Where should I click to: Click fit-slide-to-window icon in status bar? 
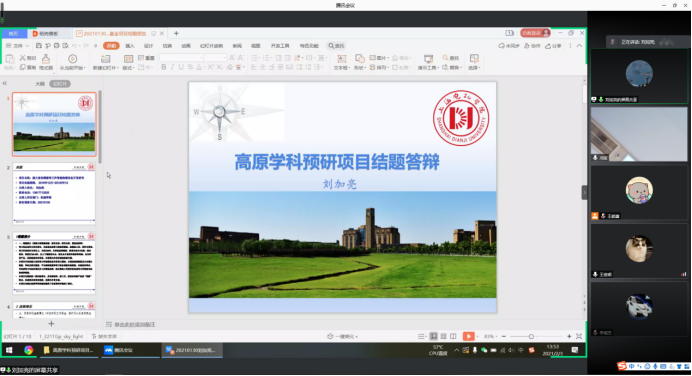point(579,336)
